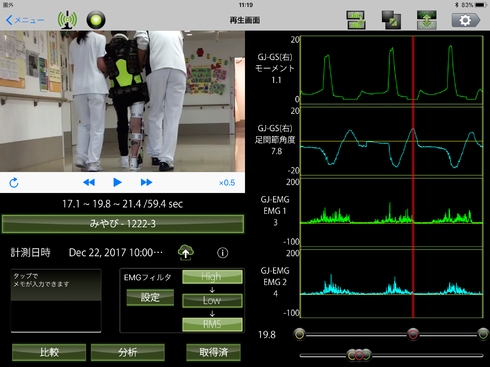The image size is (490, 367).
Task: Tap the 17.1 ~ 19.8 ~ 21.4 /59.4 sec text
Action: pyautogui.click(x=123, y=204)
